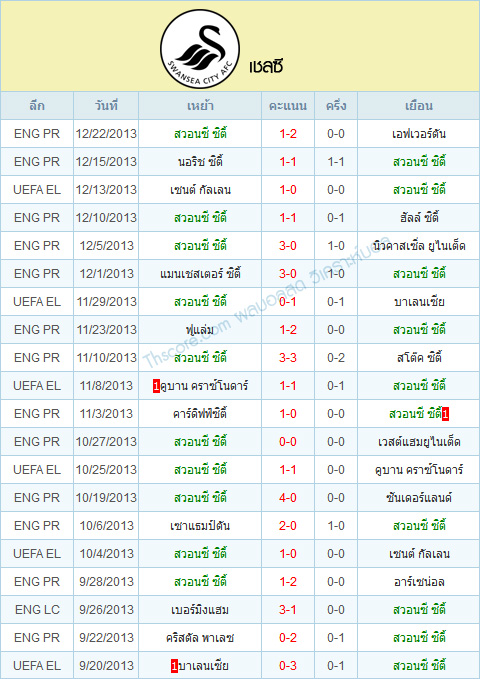
Task: Open away team นิวคาสเซิ่ล ยูไนเต็ด
Action: [x=419, y=246]
